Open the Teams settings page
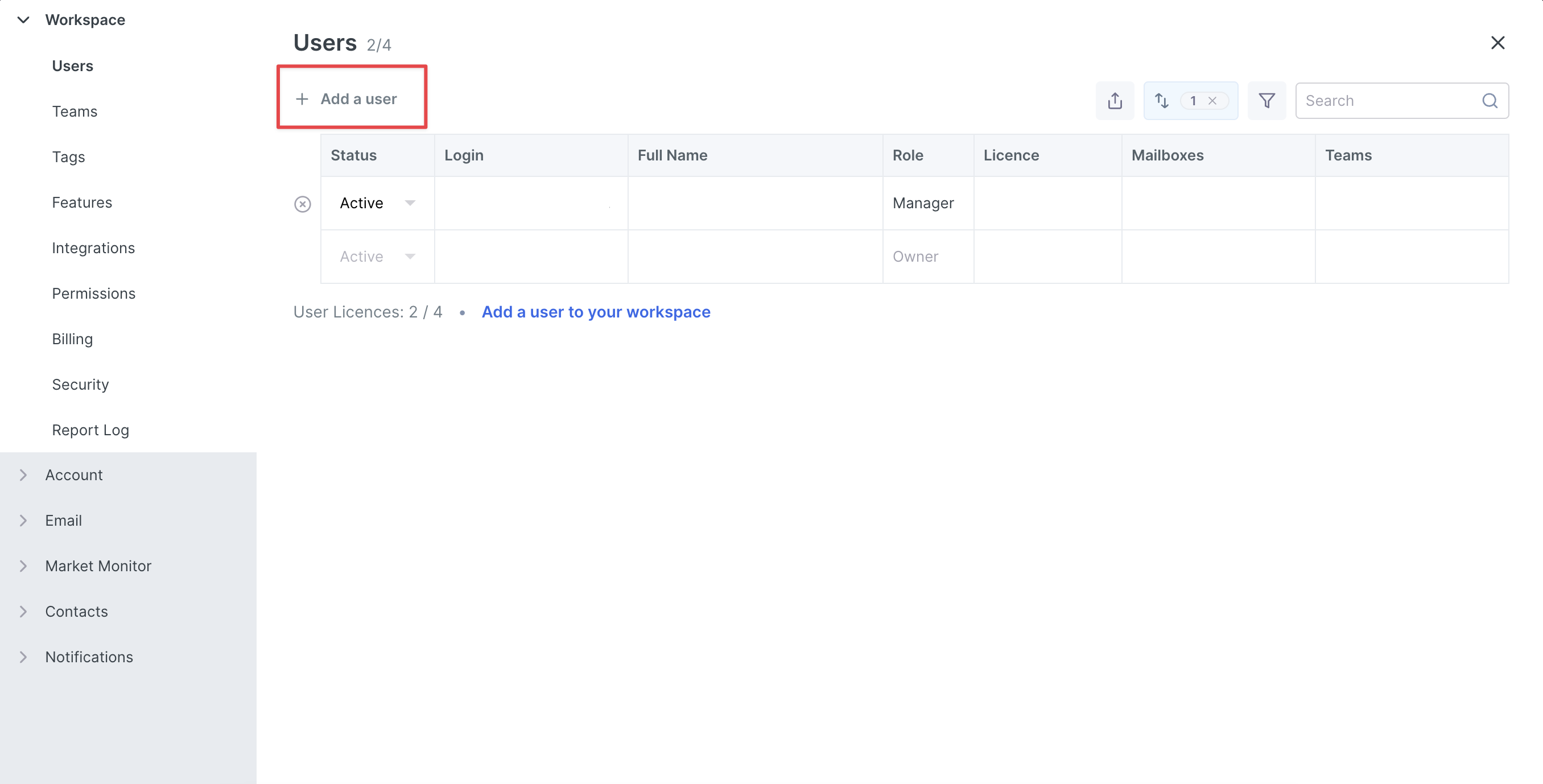1543x784 pixels. (75, 112)
